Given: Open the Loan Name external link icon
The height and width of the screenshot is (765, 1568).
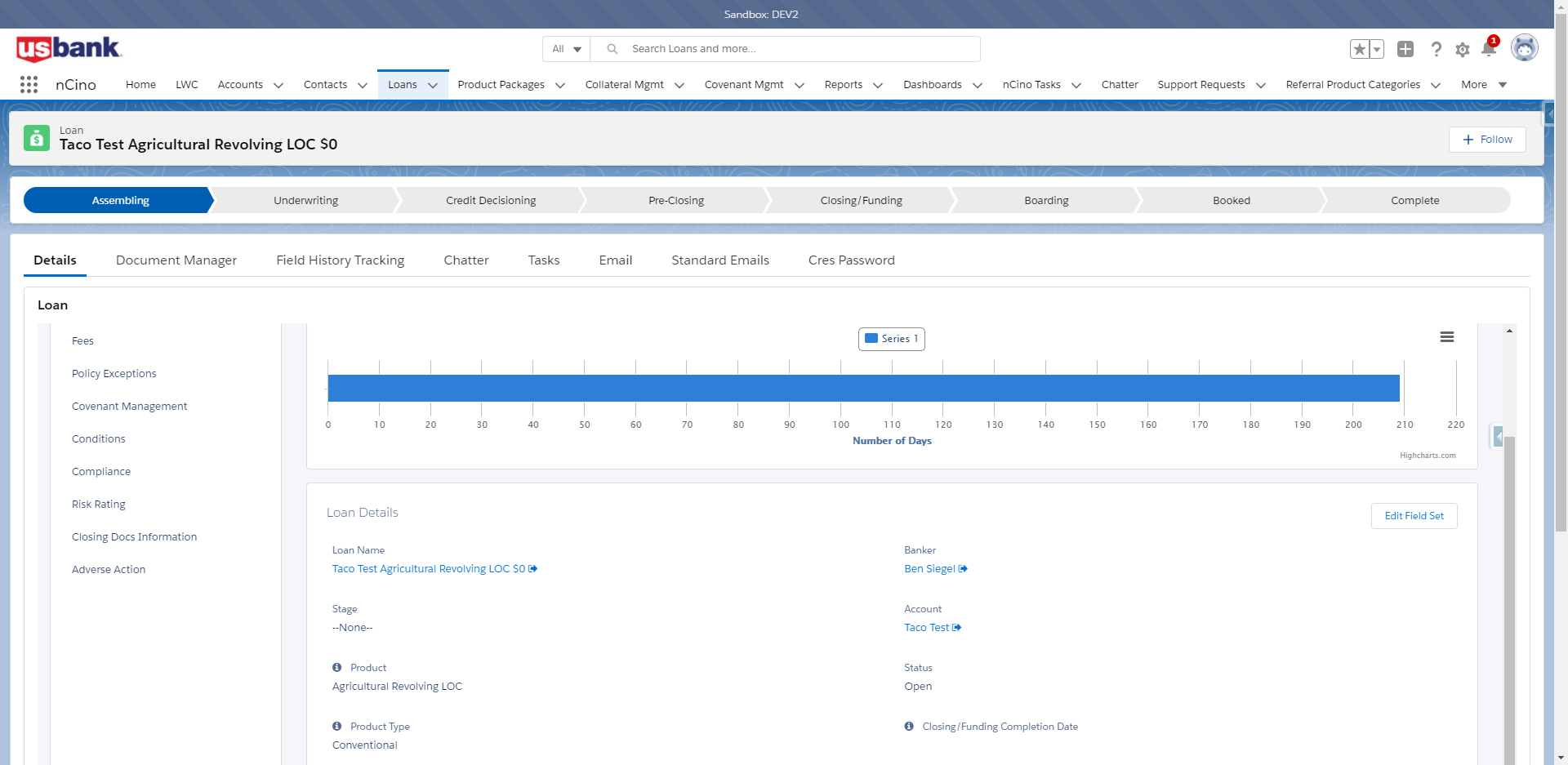Looking at the screenshot, I should click(x=533, y=569).
